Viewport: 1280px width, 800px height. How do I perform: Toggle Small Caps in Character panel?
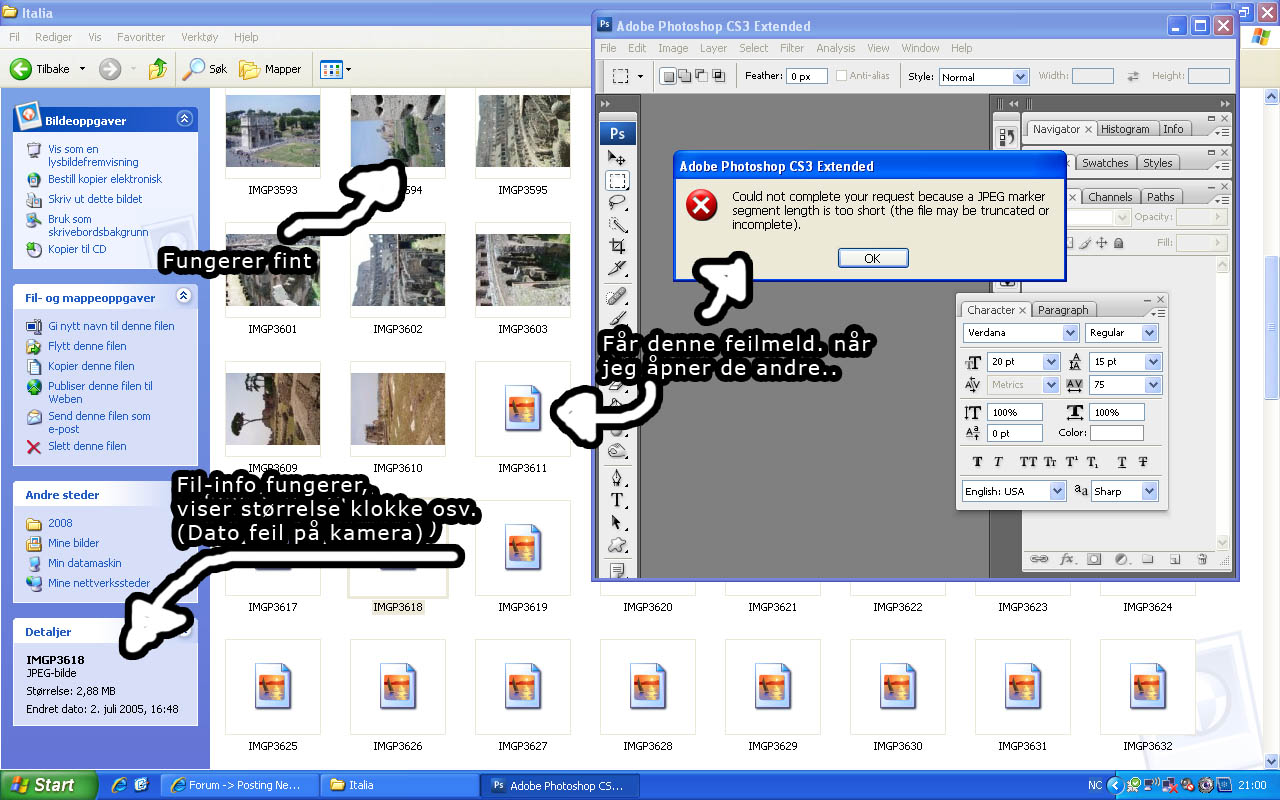[1050, 462]
